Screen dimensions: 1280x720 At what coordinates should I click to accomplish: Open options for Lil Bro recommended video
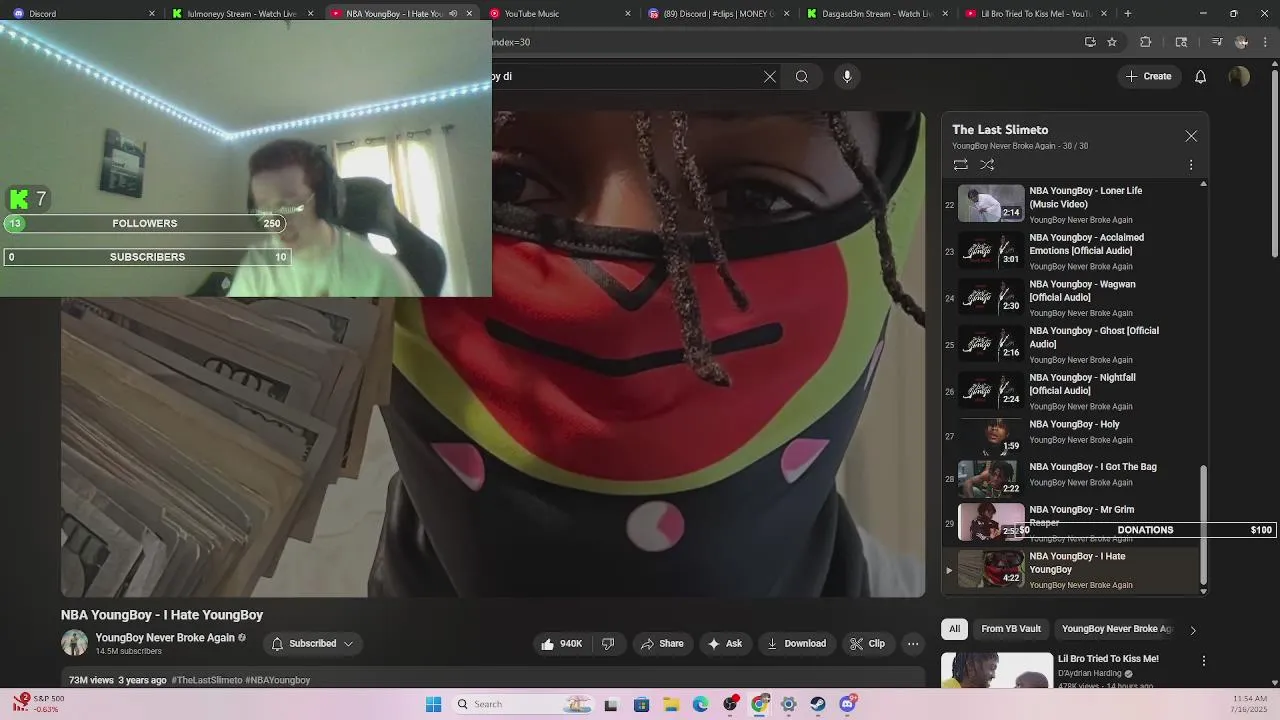(1204, 661)
